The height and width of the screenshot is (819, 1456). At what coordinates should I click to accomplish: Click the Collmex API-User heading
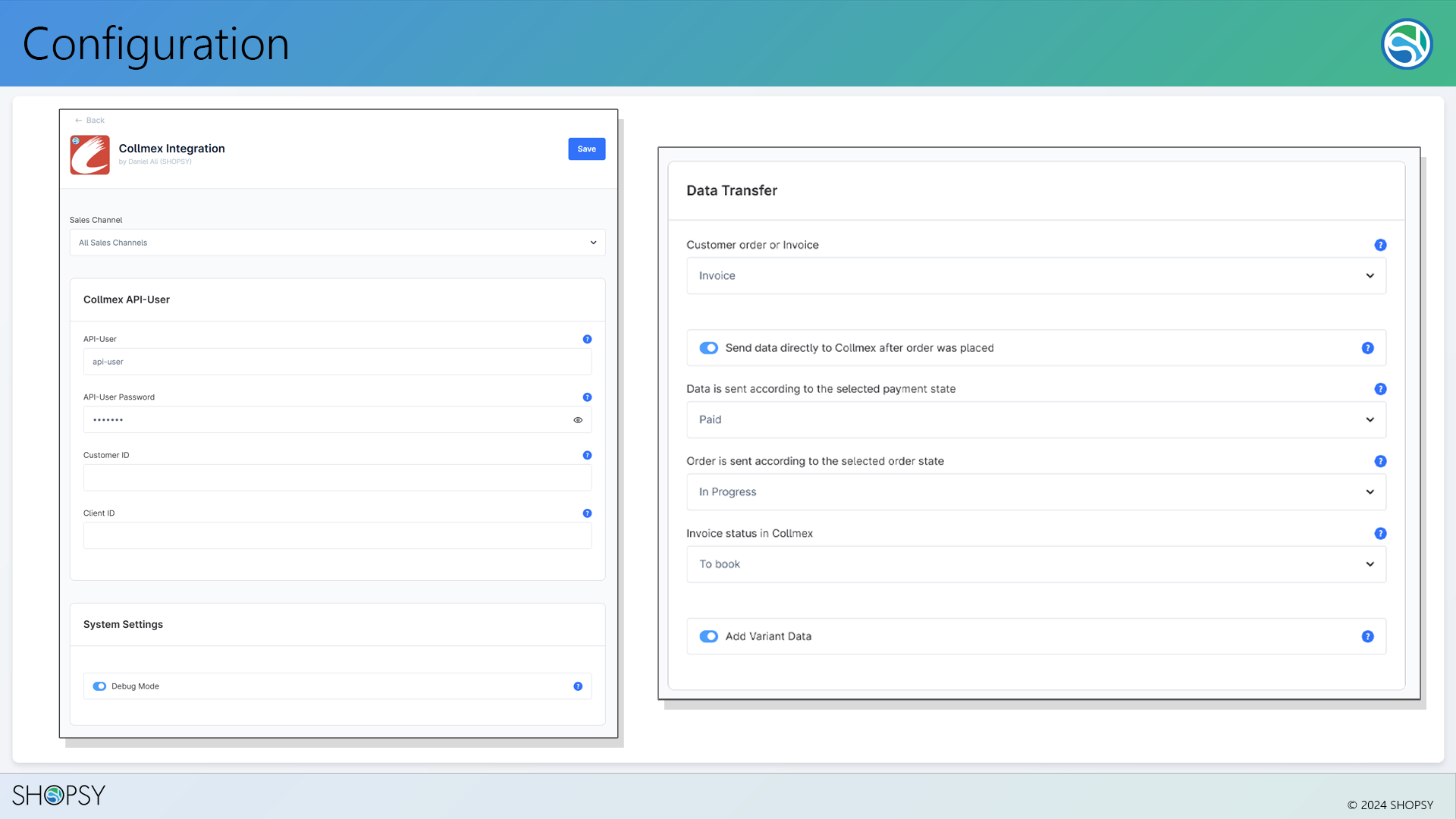click(127, 300)
